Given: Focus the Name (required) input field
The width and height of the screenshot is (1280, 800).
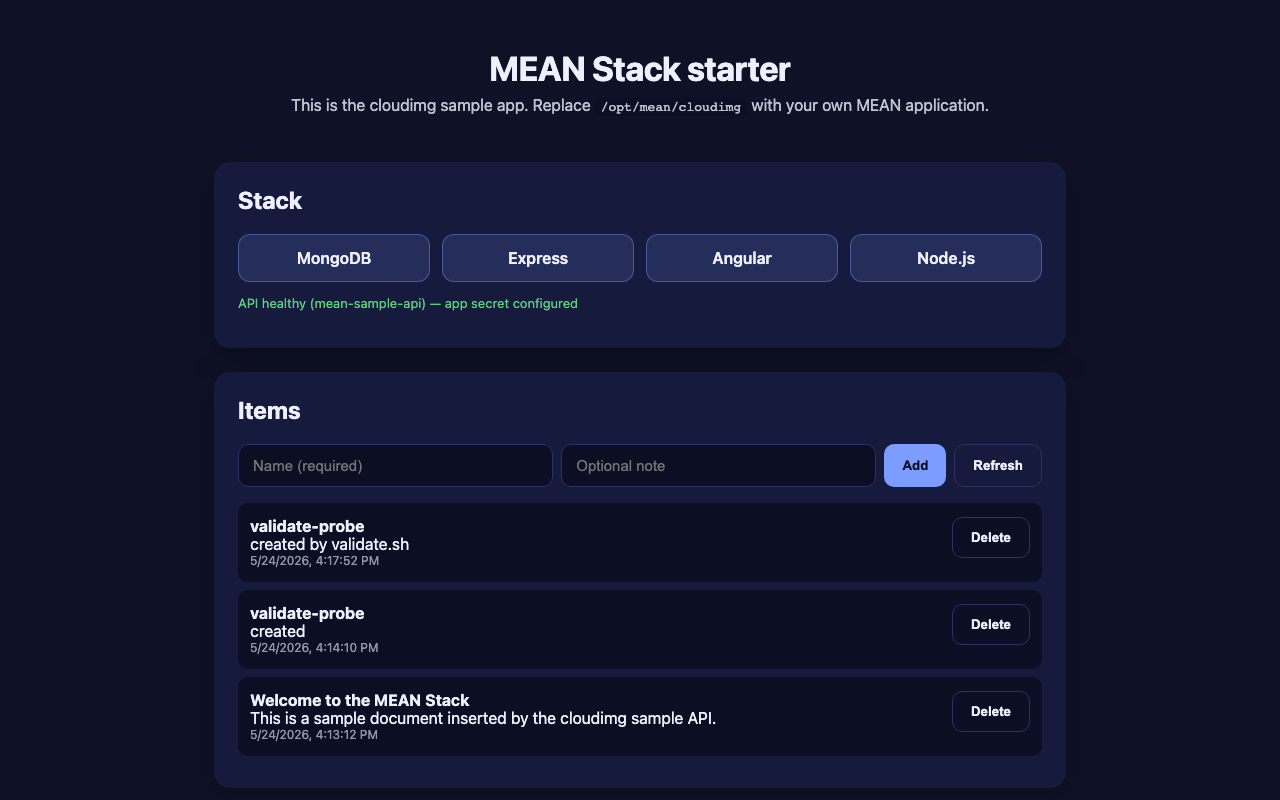Looking at the screenshot, I should (x=395, y=465).
